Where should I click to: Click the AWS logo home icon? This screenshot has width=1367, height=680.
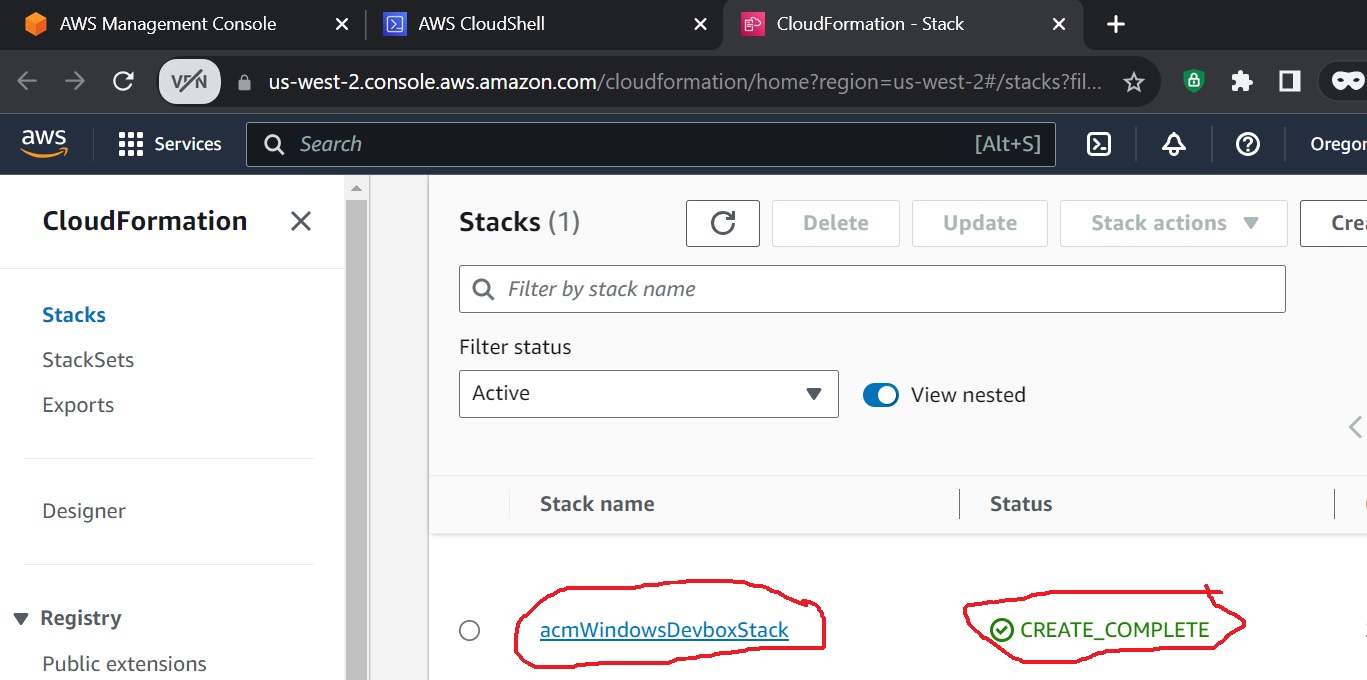(x=45, y=144)
